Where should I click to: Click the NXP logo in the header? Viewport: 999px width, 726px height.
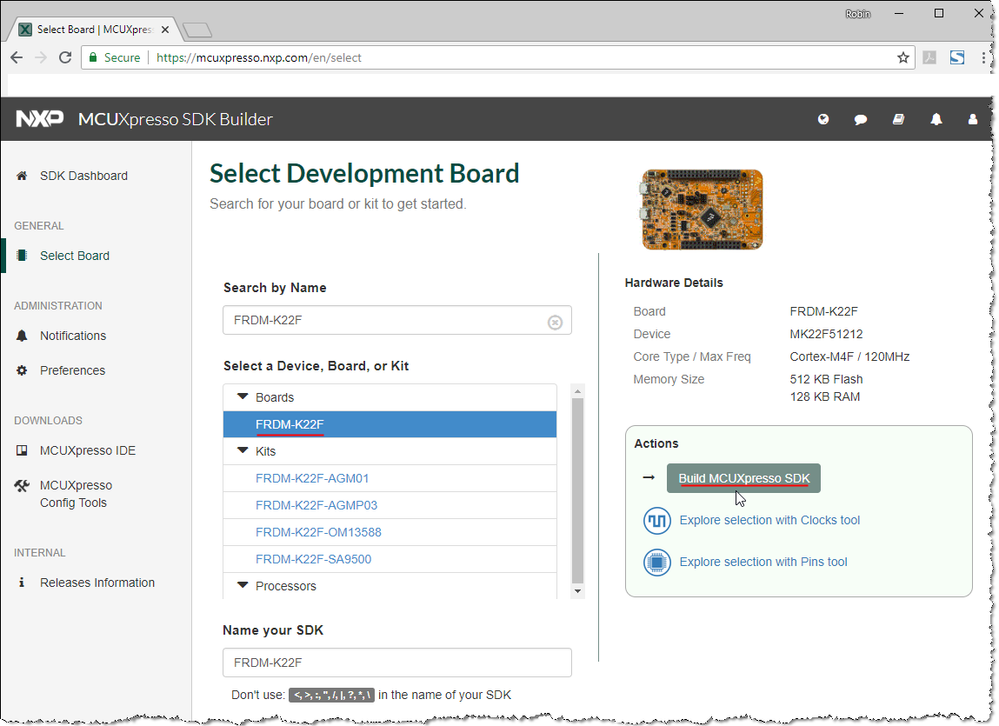point(40,119)
